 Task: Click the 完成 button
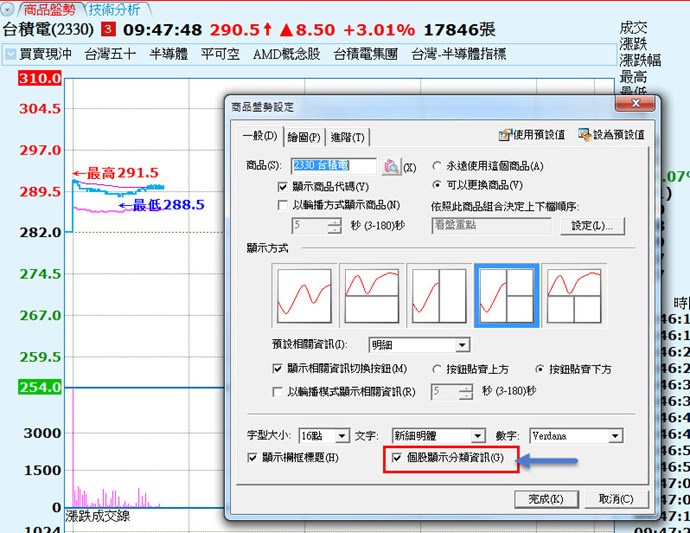point(546,499)
